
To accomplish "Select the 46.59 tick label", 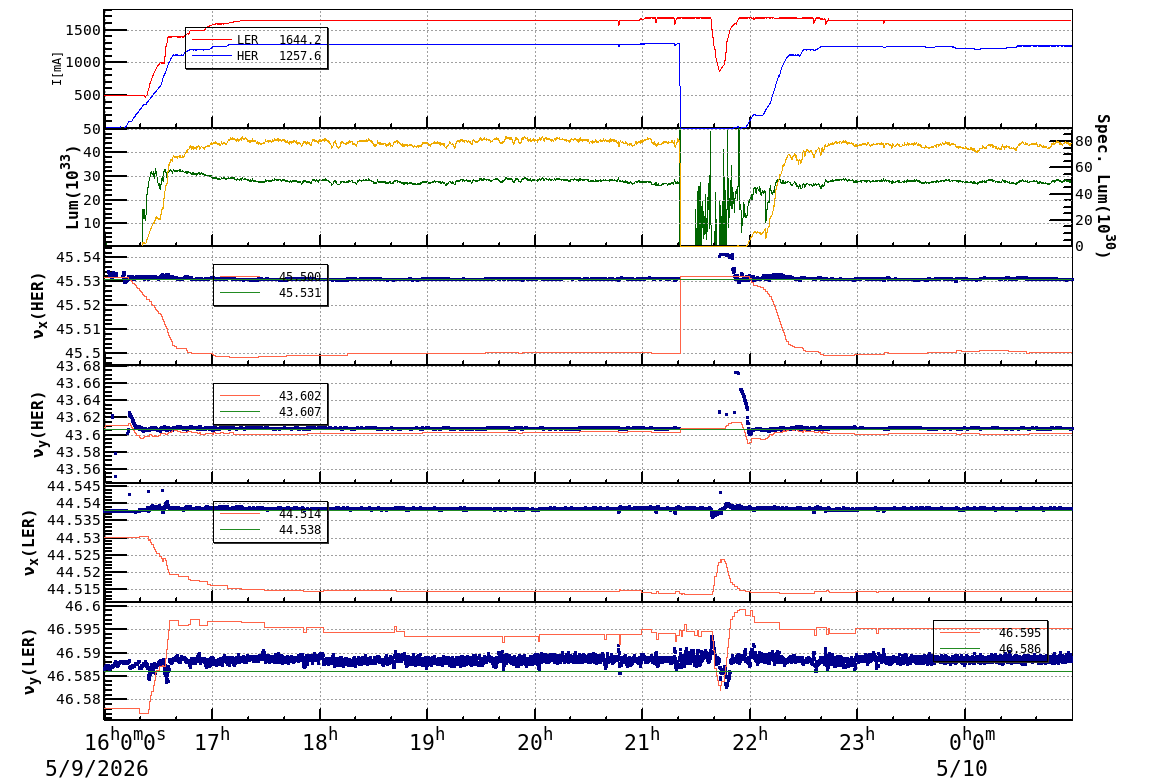I will tap(79, 653).
